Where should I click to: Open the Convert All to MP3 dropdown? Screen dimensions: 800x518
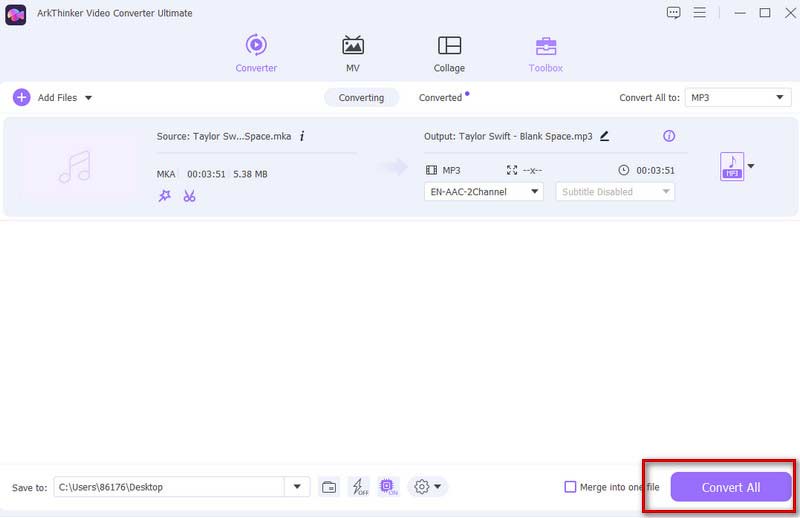[x=738, y=97]
